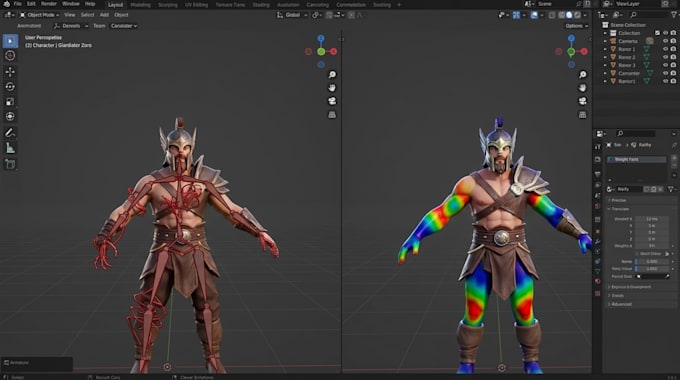
Task: Collapse the Translate panel section
Action: 620,209
